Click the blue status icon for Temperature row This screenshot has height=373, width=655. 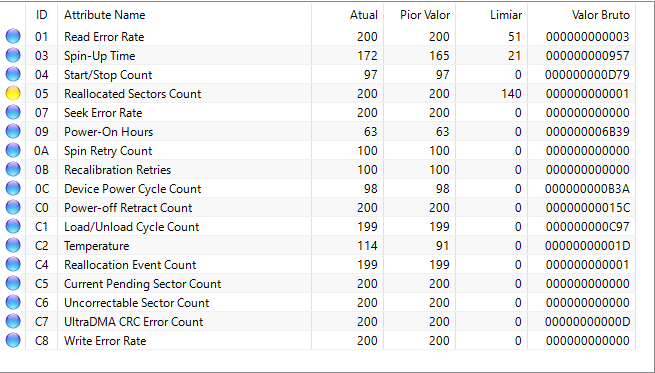point(13,246)
